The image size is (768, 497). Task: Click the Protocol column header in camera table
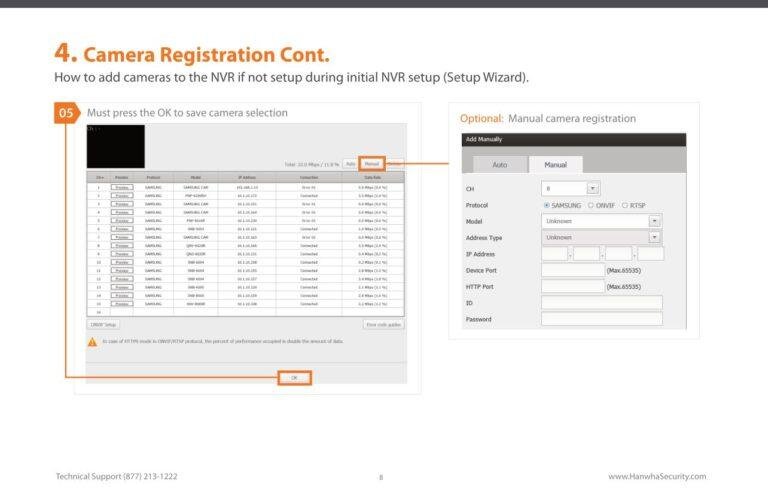click(x=153, y=177)
